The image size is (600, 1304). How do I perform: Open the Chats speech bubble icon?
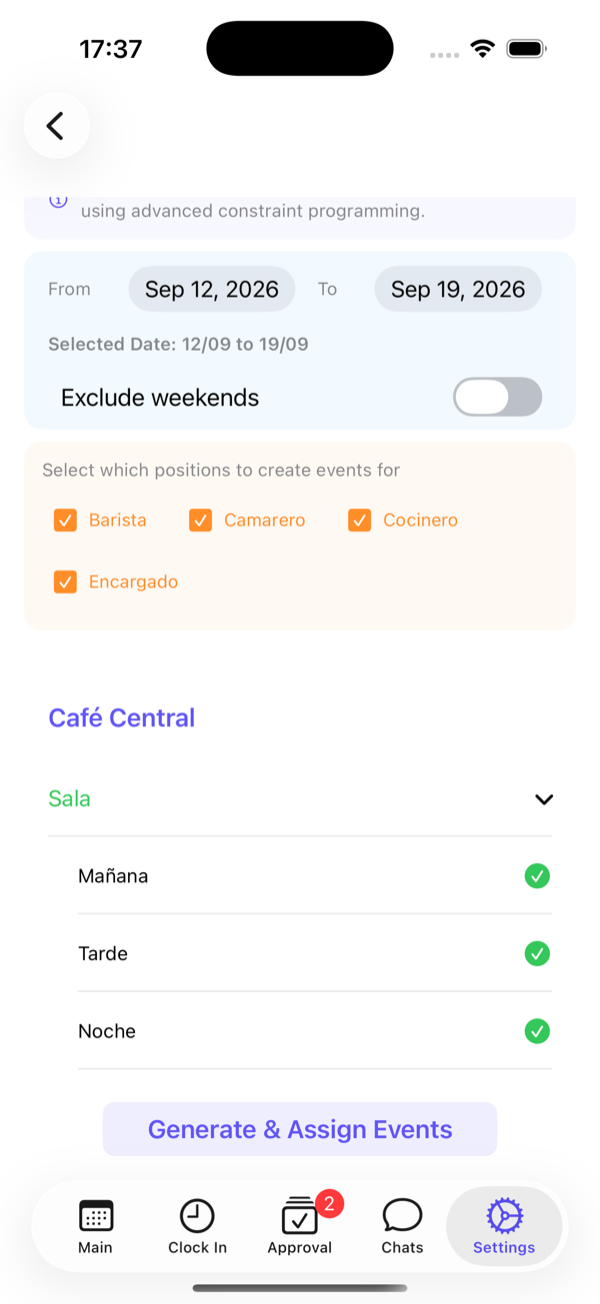[x=402, y=1216]
